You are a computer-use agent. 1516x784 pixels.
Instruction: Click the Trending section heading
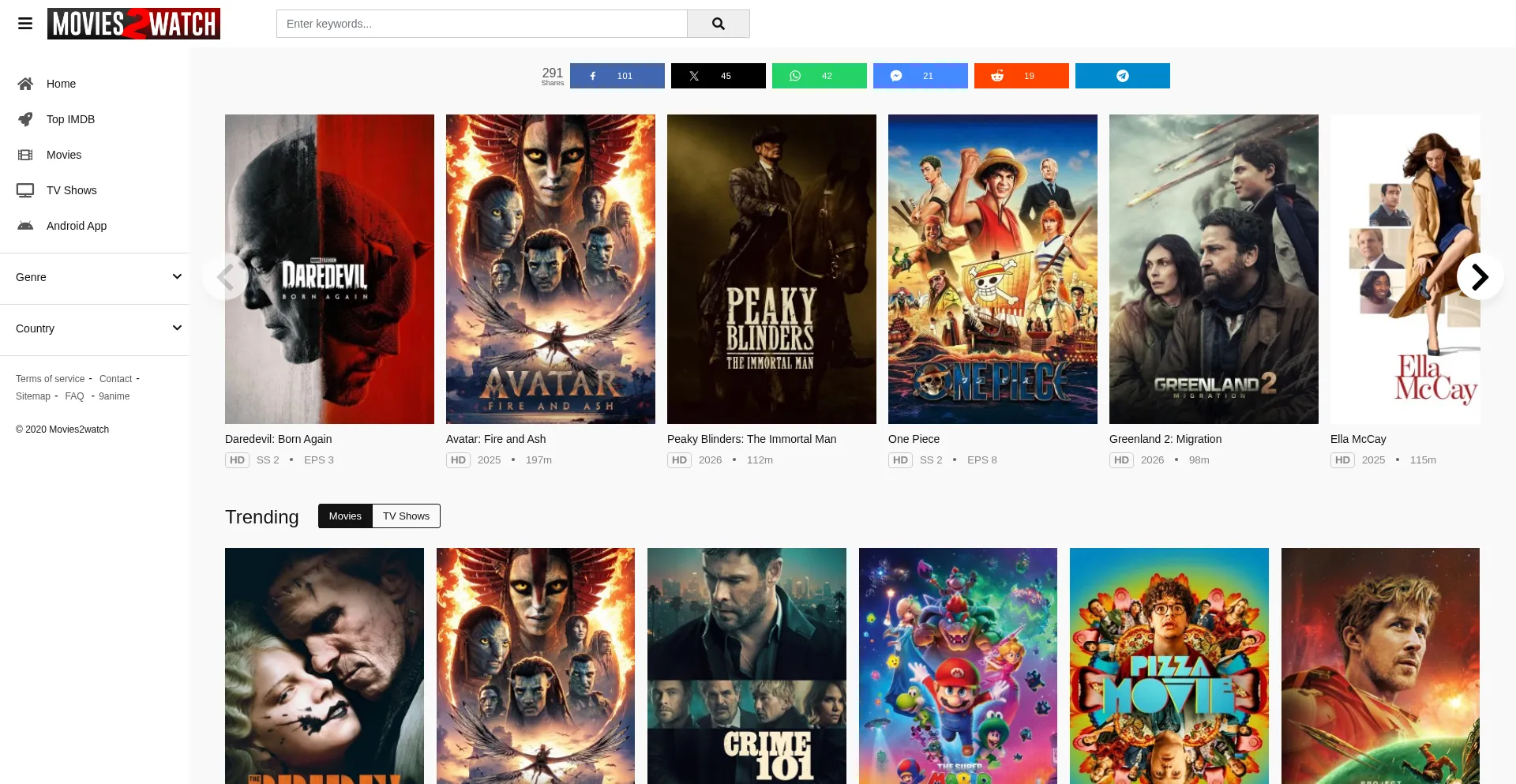pyautogui.click(x=262, y=517)
